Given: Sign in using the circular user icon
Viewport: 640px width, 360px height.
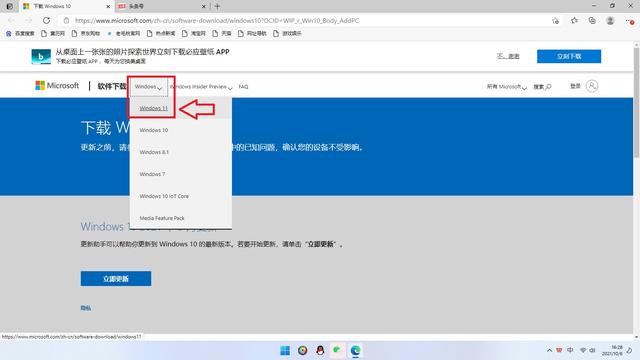Looking at the screenshot, I should pyautogui.click(x=592, y=86).
